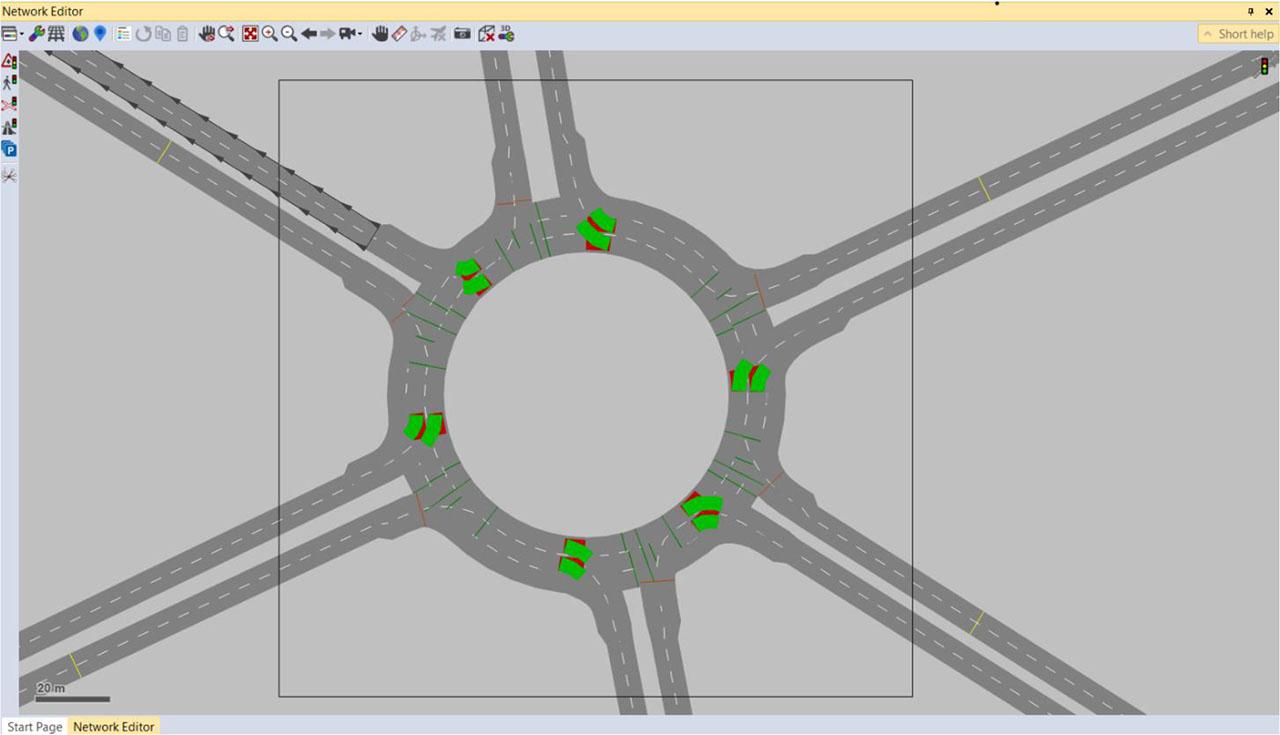The width and height of the screenshot is (1280, 735).
Task: Toggle the globe background map
Action: 80,34
